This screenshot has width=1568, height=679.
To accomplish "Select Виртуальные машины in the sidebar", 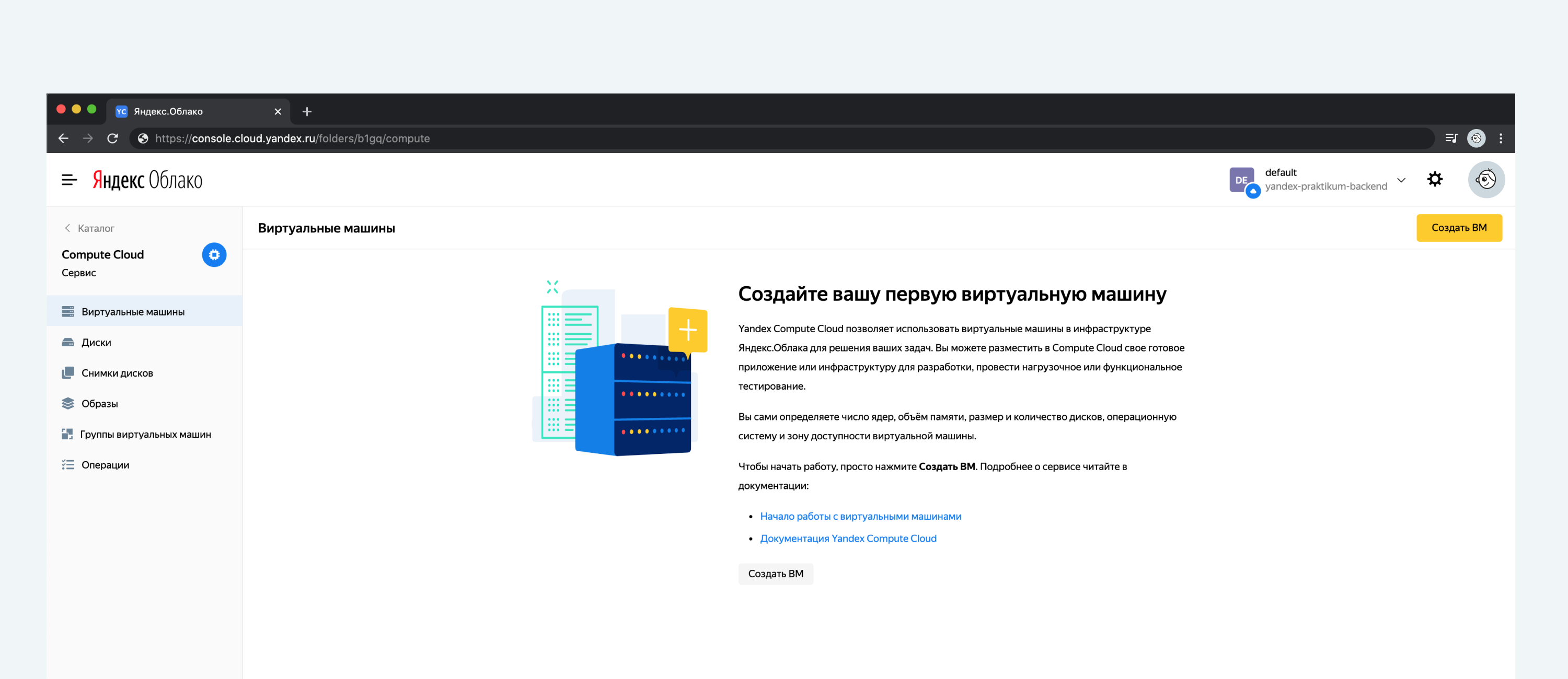I will tap(144, 311).
